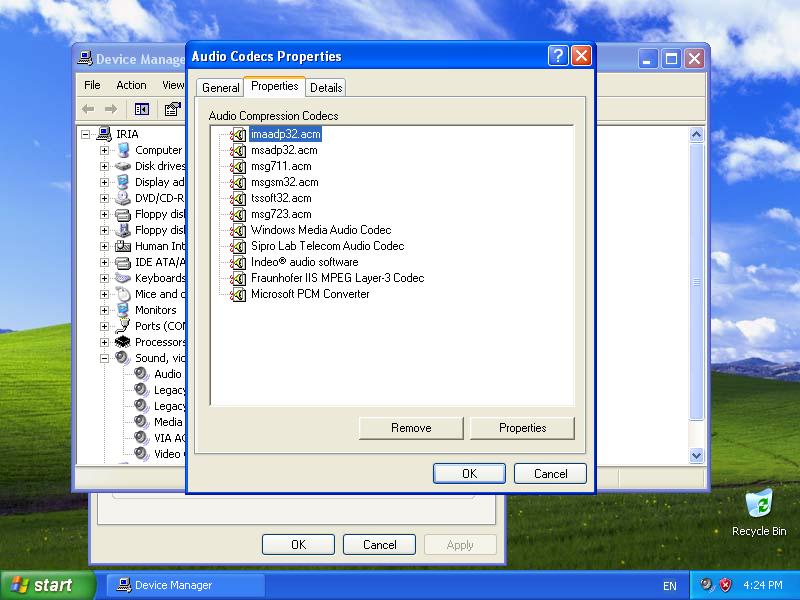Click the Mice and pointing devices icon
Image resolution: width=800 pixels, height=600 pixels.
pos(123,294)
